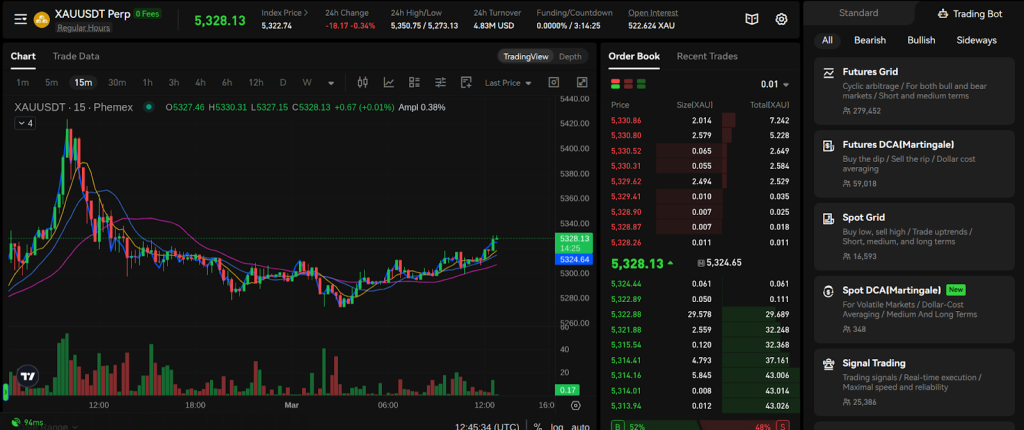Screen dimensions: 1024x430
Task: Open the settings gear in top header
Action: (781, 19)
